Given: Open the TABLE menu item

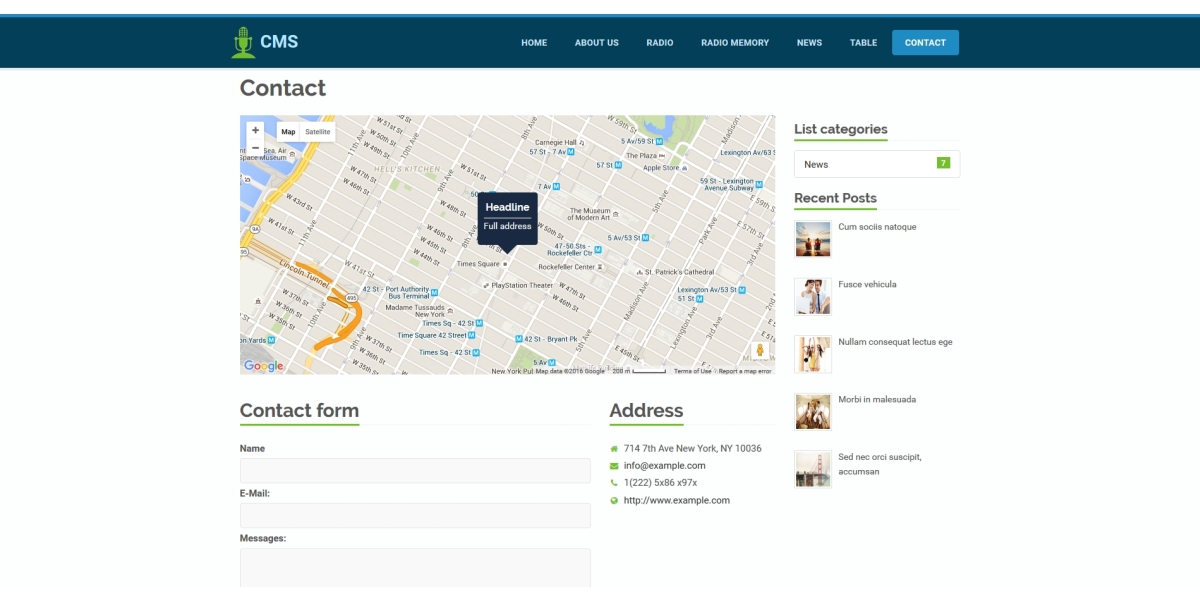Looking at the screenshot, I should (863, 43).
